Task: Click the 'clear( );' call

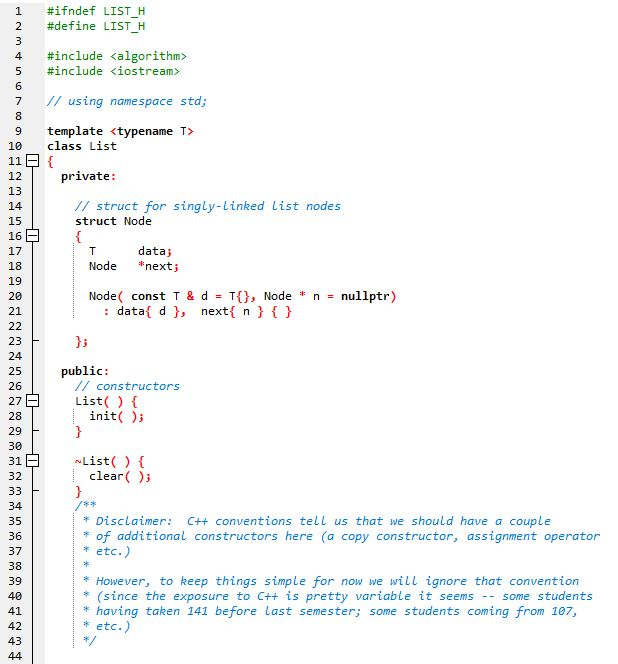Action: click(x=120, y=476)
